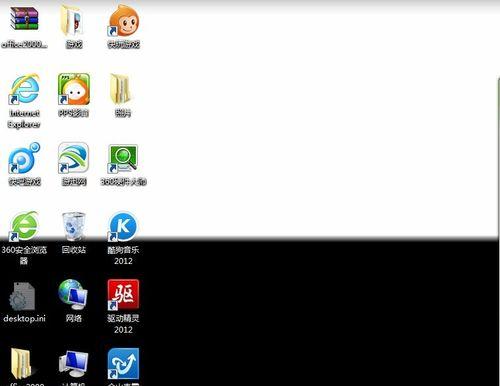This screenshot has height=386, width=500.
Task: Launch the 酷狗音乐 2012 shortcut
Action: [123, 227]
